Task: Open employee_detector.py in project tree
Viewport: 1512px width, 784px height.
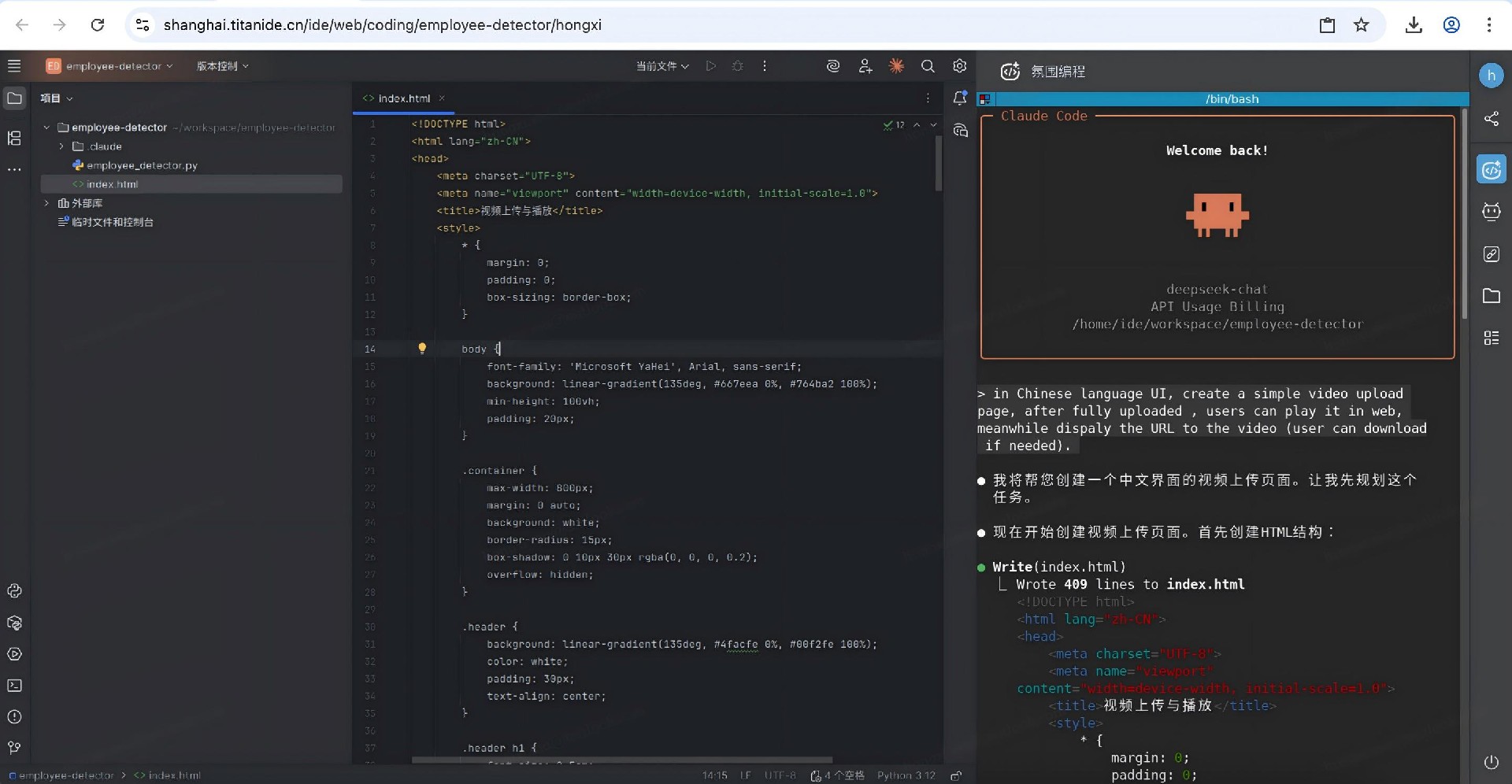Action: pos(142,165)
